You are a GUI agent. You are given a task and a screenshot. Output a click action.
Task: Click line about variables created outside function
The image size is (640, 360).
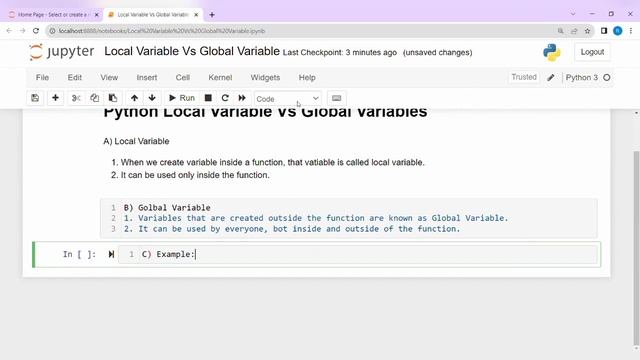[316, 218]
